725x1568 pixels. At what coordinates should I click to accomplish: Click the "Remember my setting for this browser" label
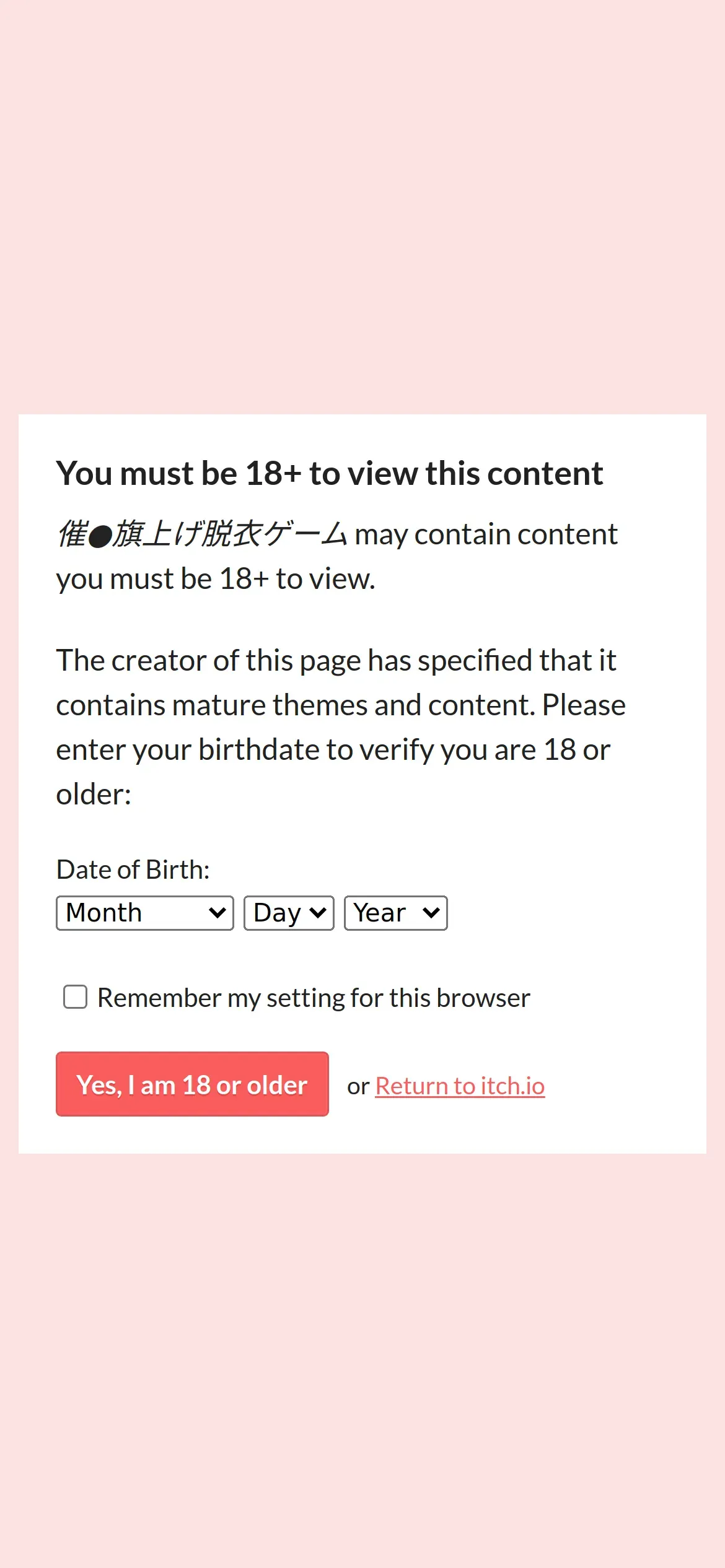(x=314, y=998)
